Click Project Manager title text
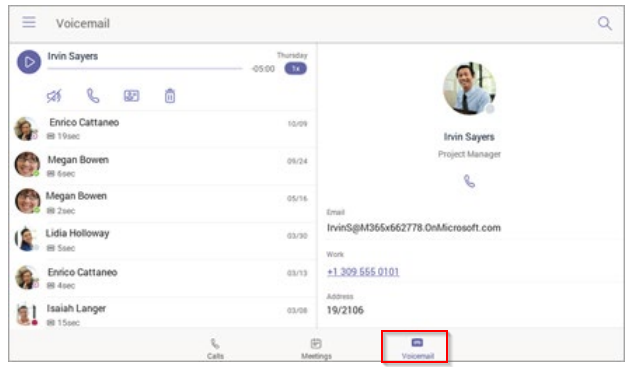629x367 pixels. pos(469,154)
